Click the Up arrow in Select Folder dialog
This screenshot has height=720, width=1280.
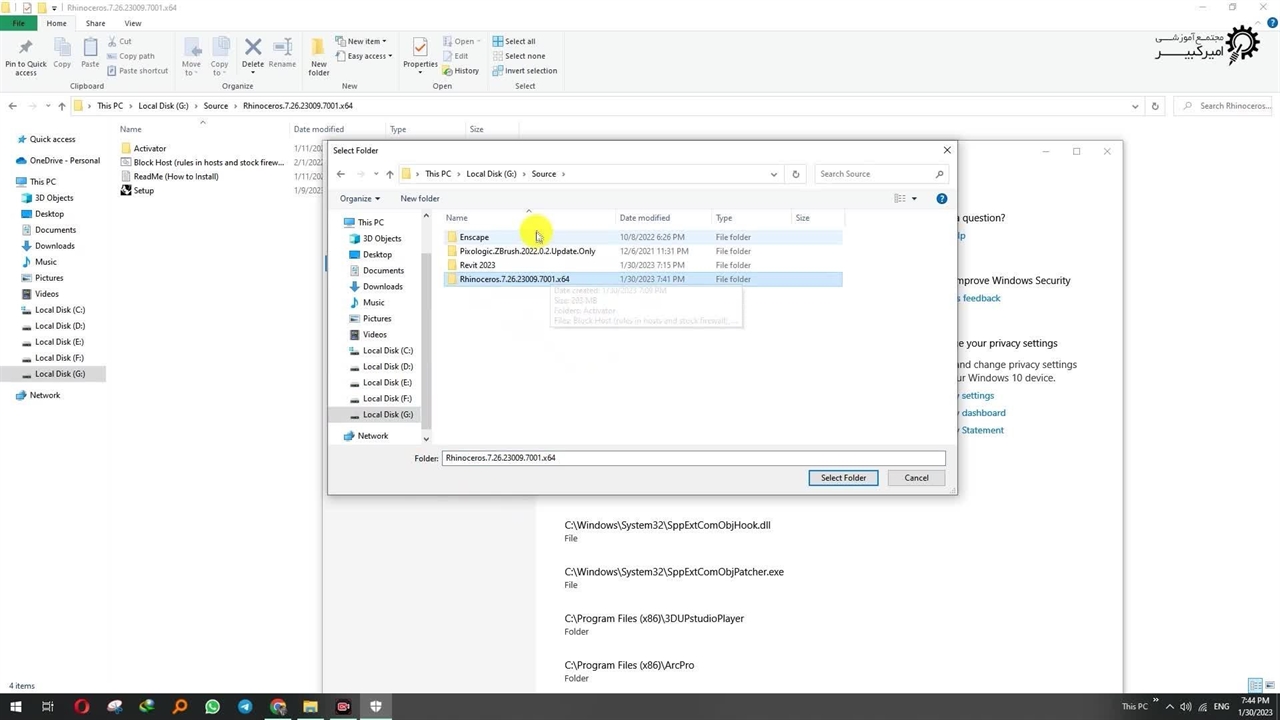tap(390, 174)
